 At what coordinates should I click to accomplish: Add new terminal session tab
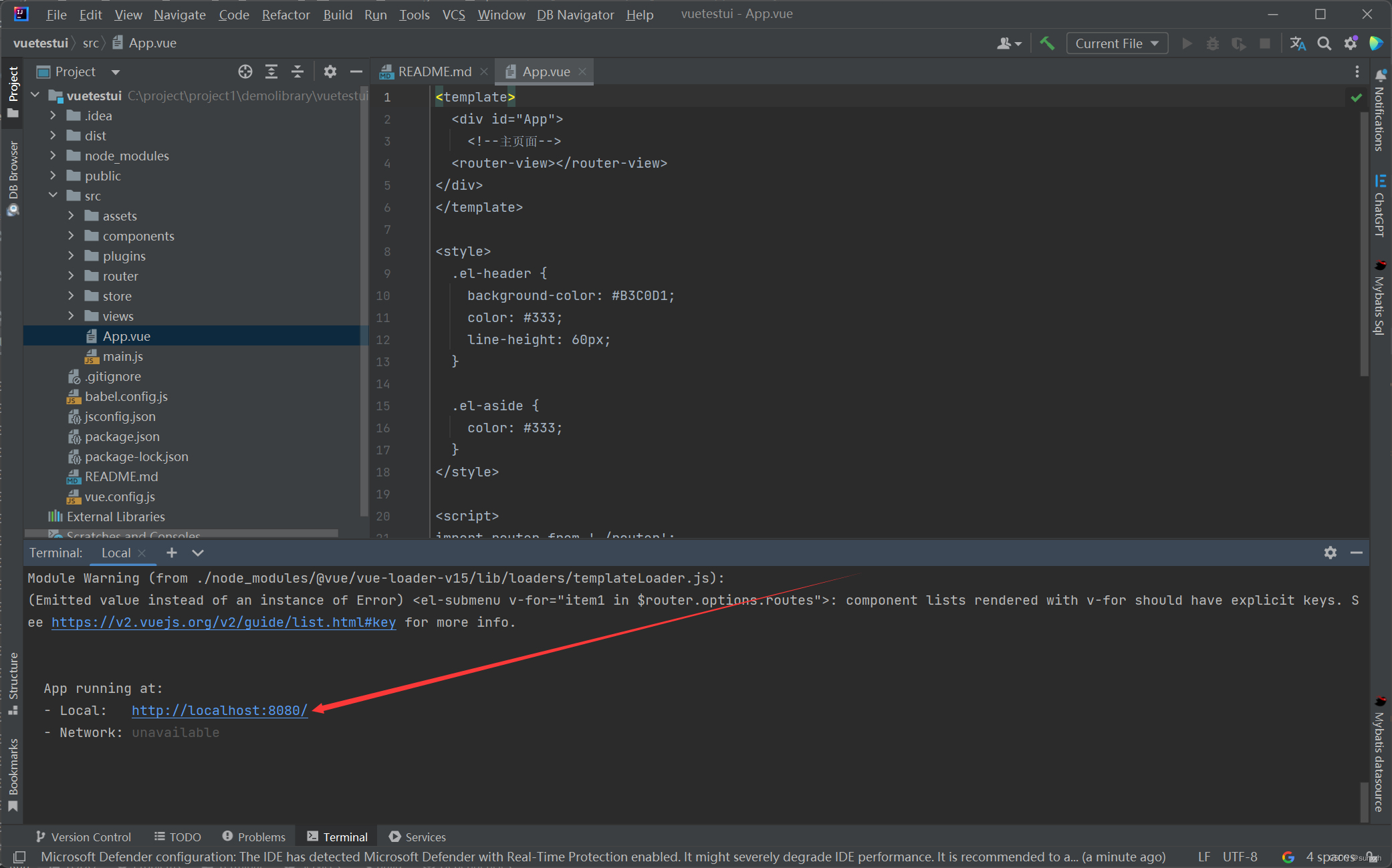(172, 553)
